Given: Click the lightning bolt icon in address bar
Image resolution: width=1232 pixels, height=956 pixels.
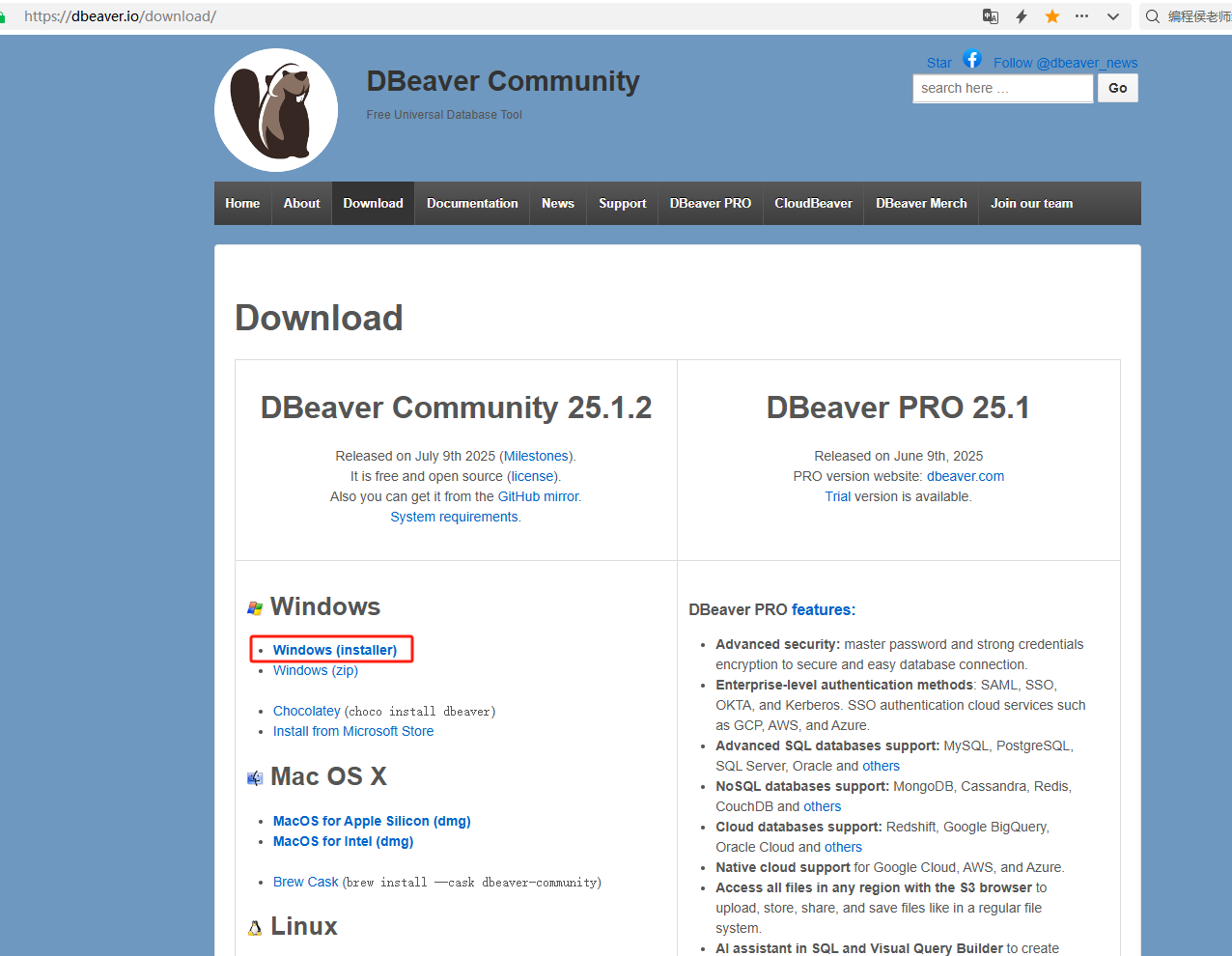Looking at the screenshot, I should [1022, 16].
